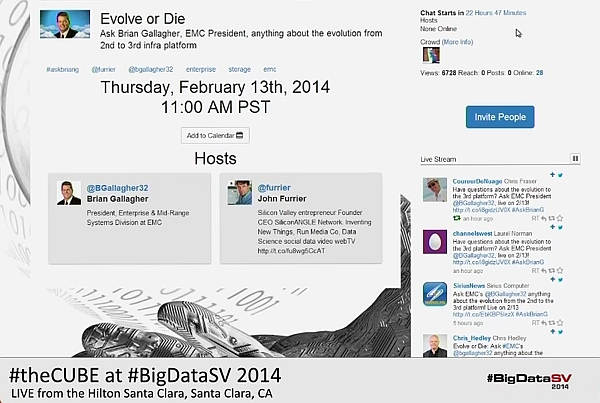
Task: Select the enterprise tag
Action: tap(201, 70)
